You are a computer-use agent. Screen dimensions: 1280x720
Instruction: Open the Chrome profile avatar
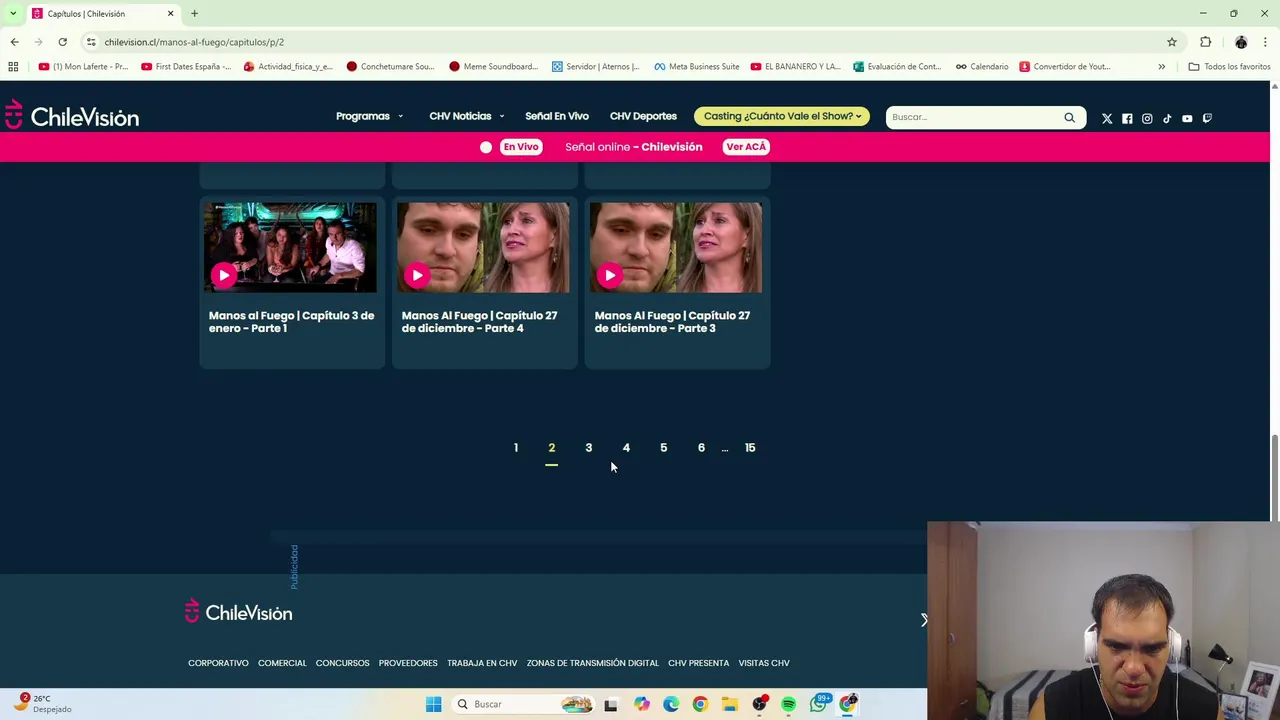click(x=1241, y=42)
